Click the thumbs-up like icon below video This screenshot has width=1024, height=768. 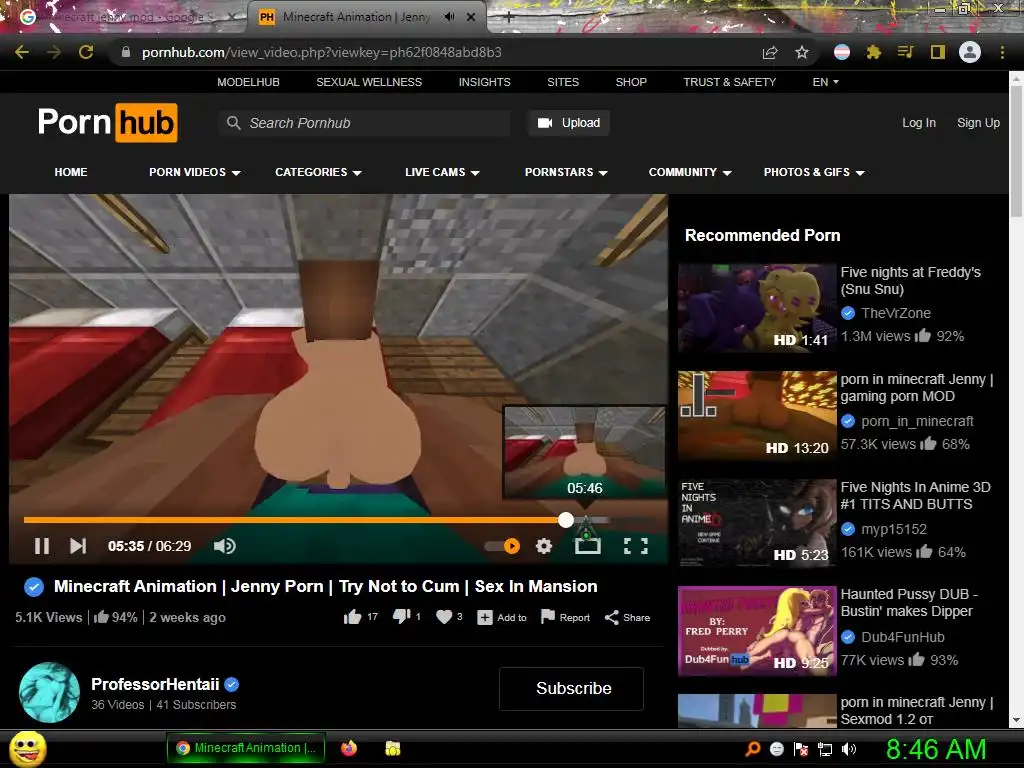click(352, 617)
